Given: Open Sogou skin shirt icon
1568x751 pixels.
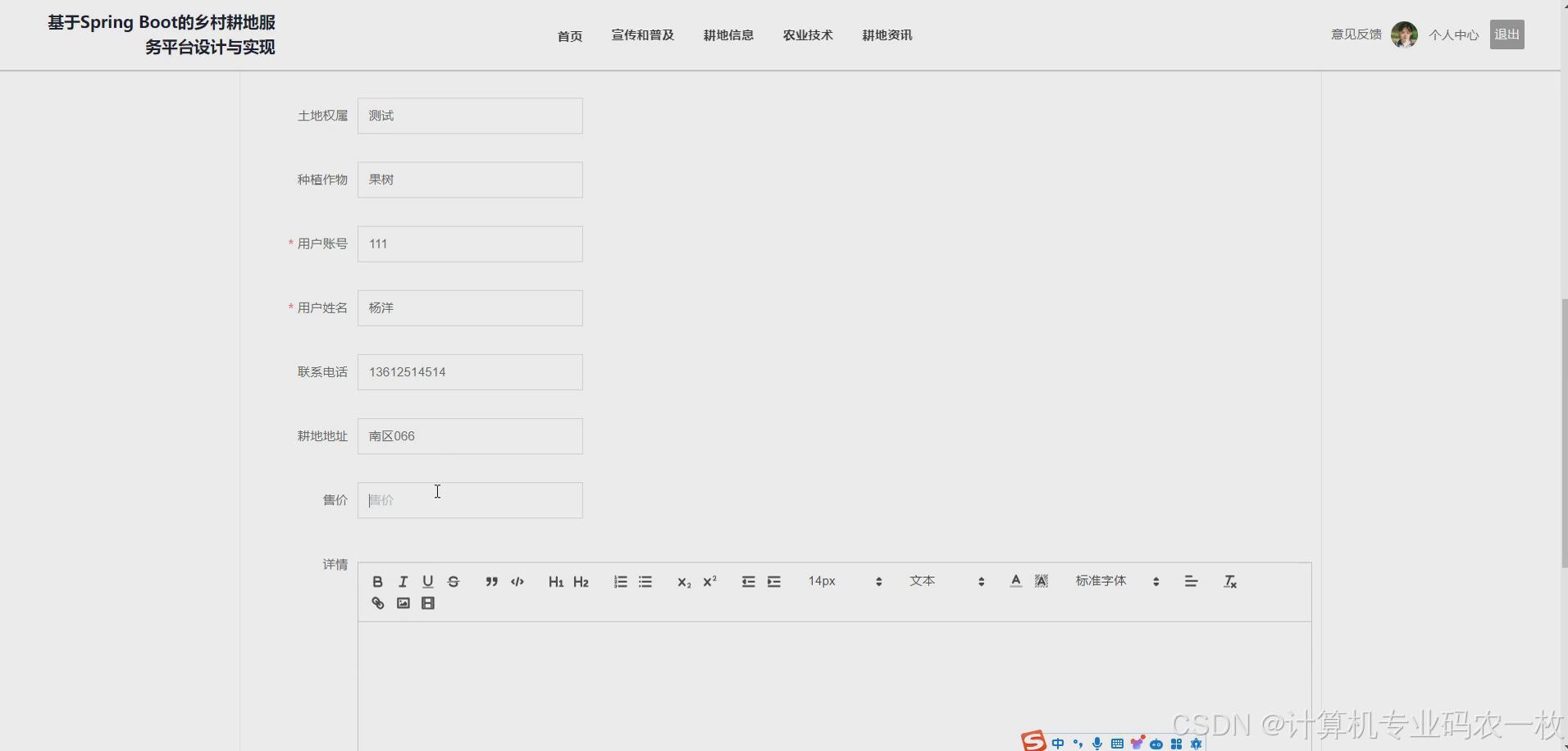Looking at the screenshot, I should tap(1137, 744).
